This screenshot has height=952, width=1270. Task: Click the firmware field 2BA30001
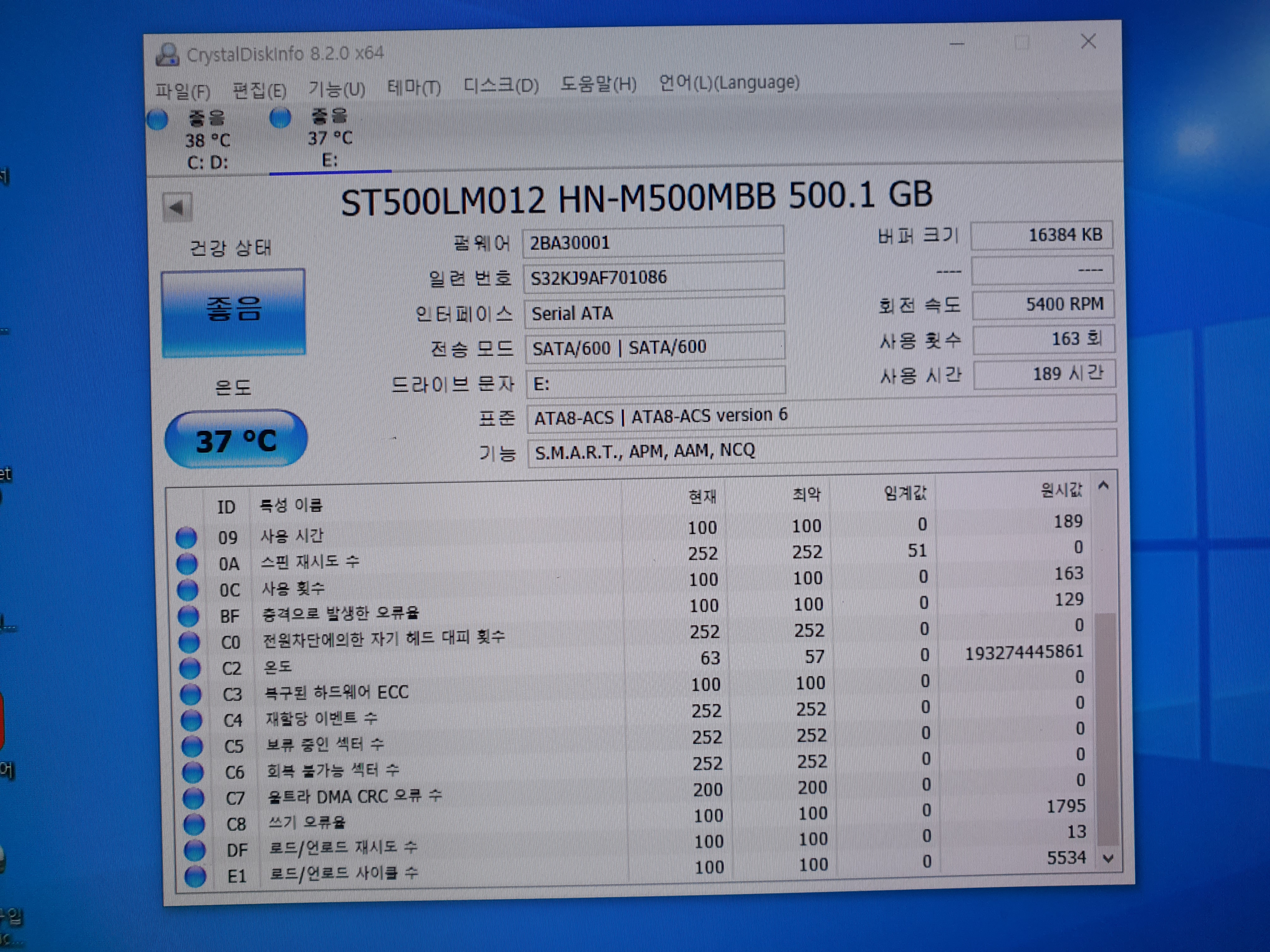point(653,241)
